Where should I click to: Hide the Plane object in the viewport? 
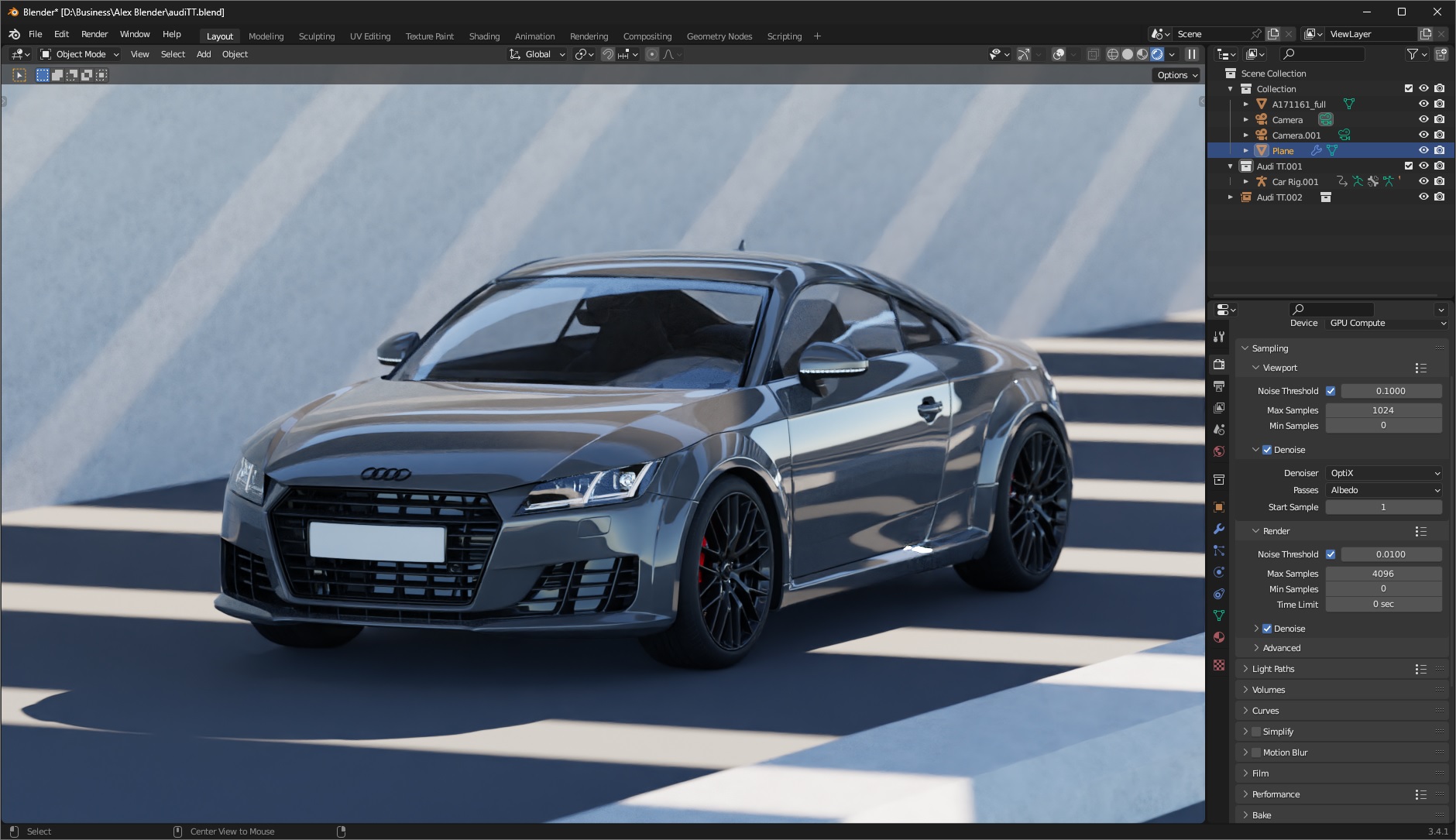click(x=1425, y=150)
